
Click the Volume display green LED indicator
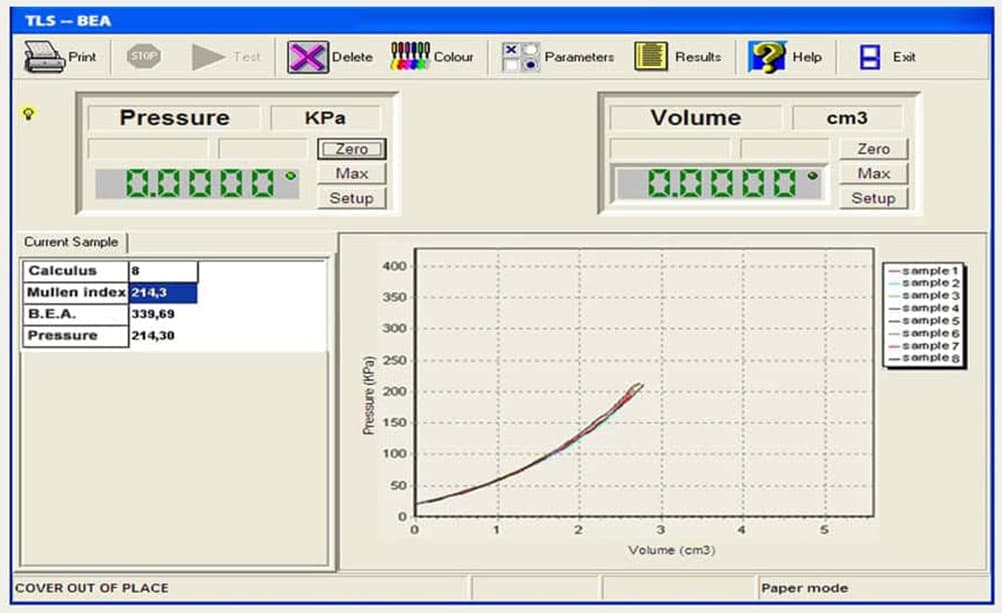pos(812,176)
